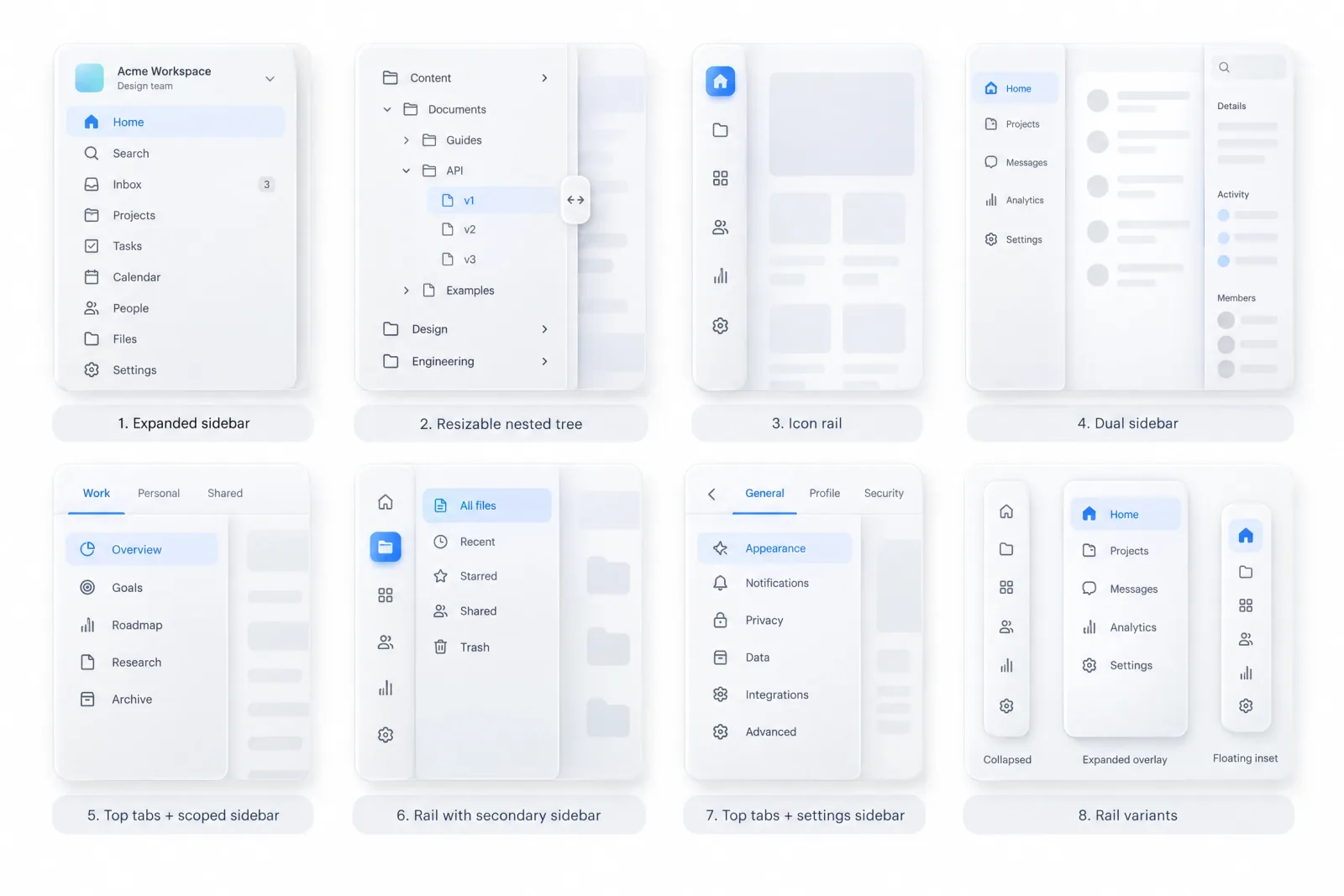Switch to the Profile tab
This screenshot has width=1344, height=896.
pyautogui.click(x=825, y=493)
